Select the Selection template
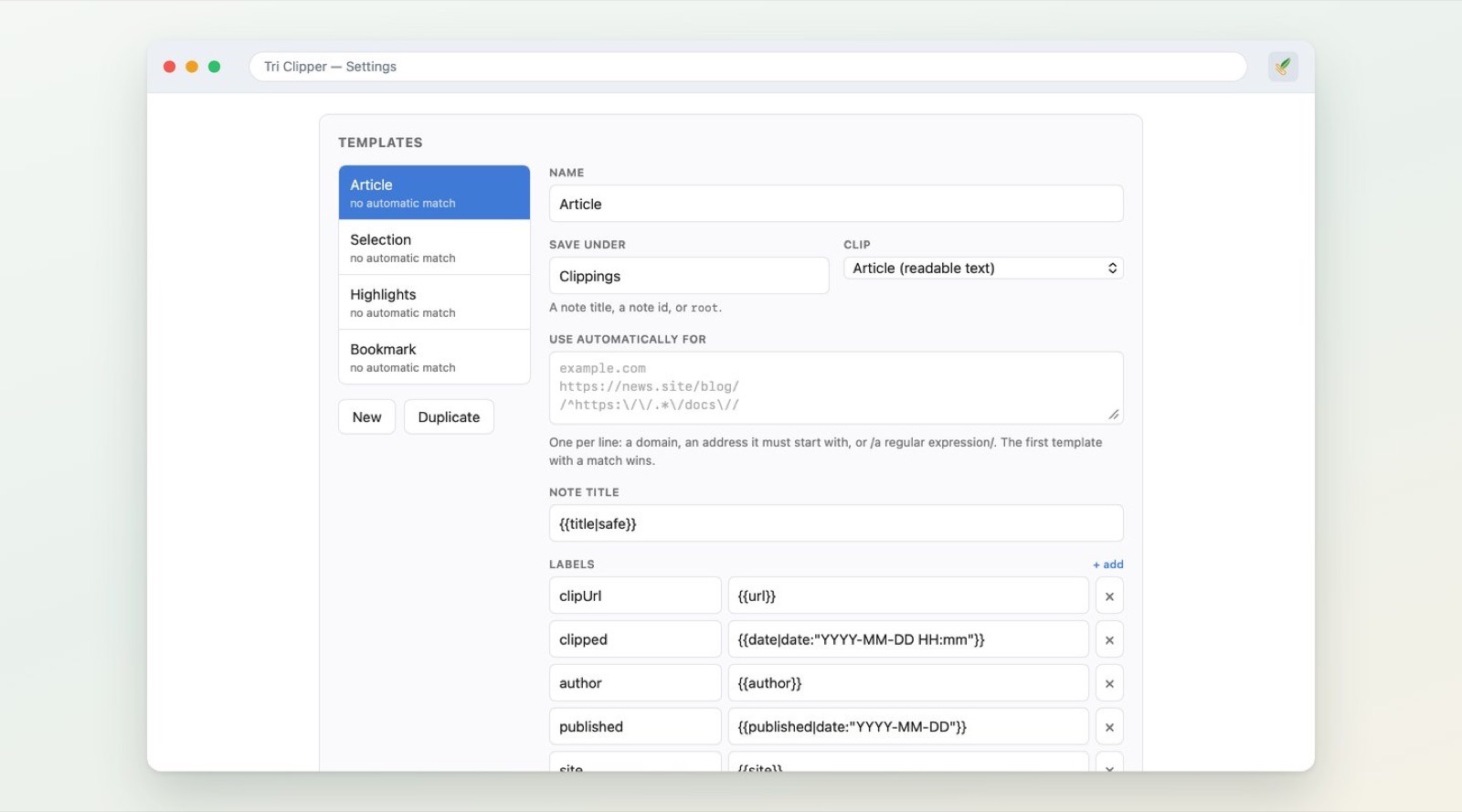Image resolution: width=1462 pixels, height=812 pixels. click(x=434, y=248)
